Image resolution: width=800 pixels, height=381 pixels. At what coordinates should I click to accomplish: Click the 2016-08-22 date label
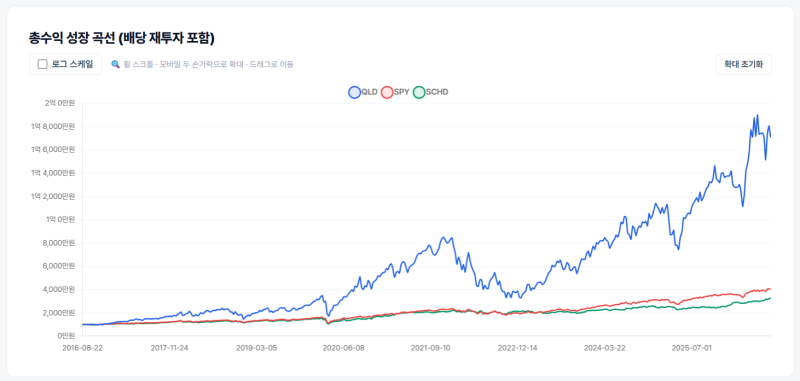83,348
